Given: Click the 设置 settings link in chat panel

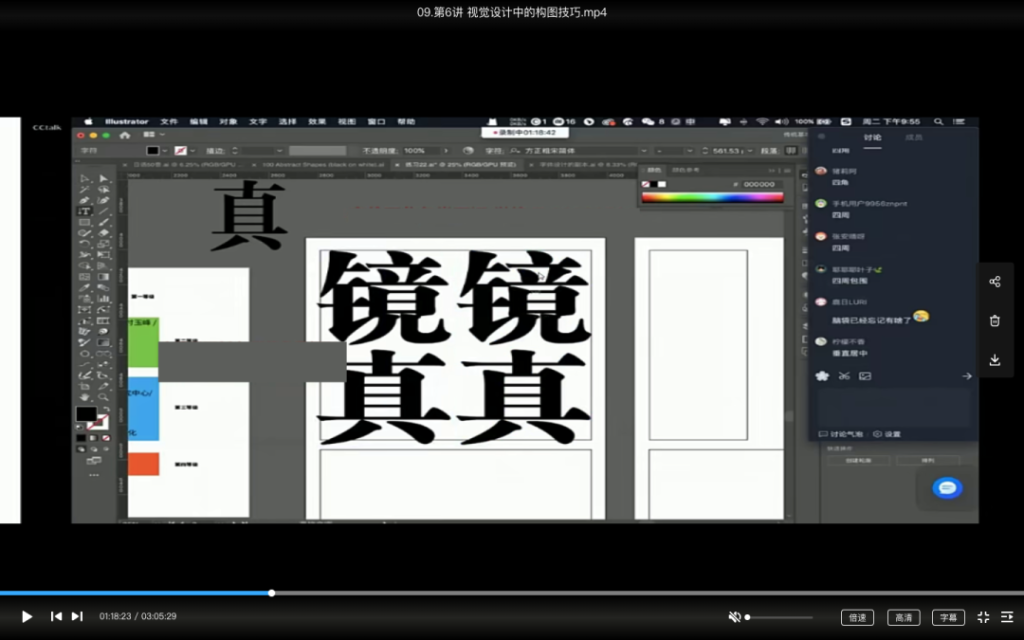Looking at the screenshot, I should (893, 433).
